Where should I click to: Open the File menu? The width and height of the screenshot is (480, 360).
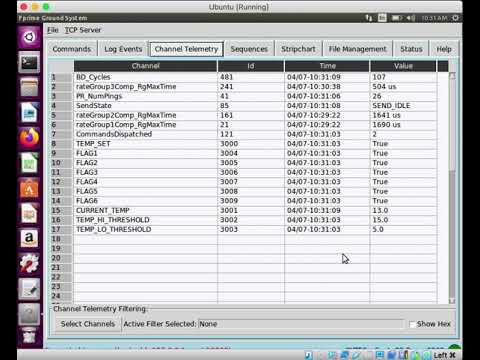[x=53, y=30]
